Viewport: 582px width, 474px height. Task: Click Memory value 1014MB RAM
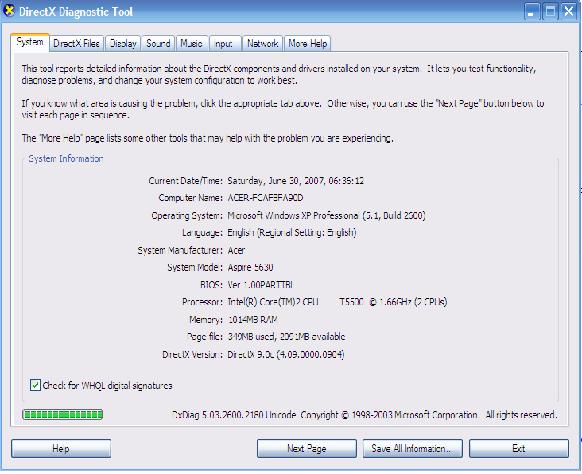[253, 320]
